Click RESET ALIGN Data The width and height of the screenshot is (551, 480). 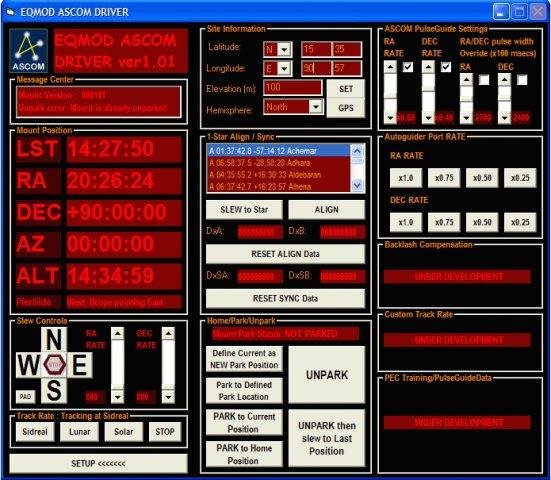click(285, 254)
